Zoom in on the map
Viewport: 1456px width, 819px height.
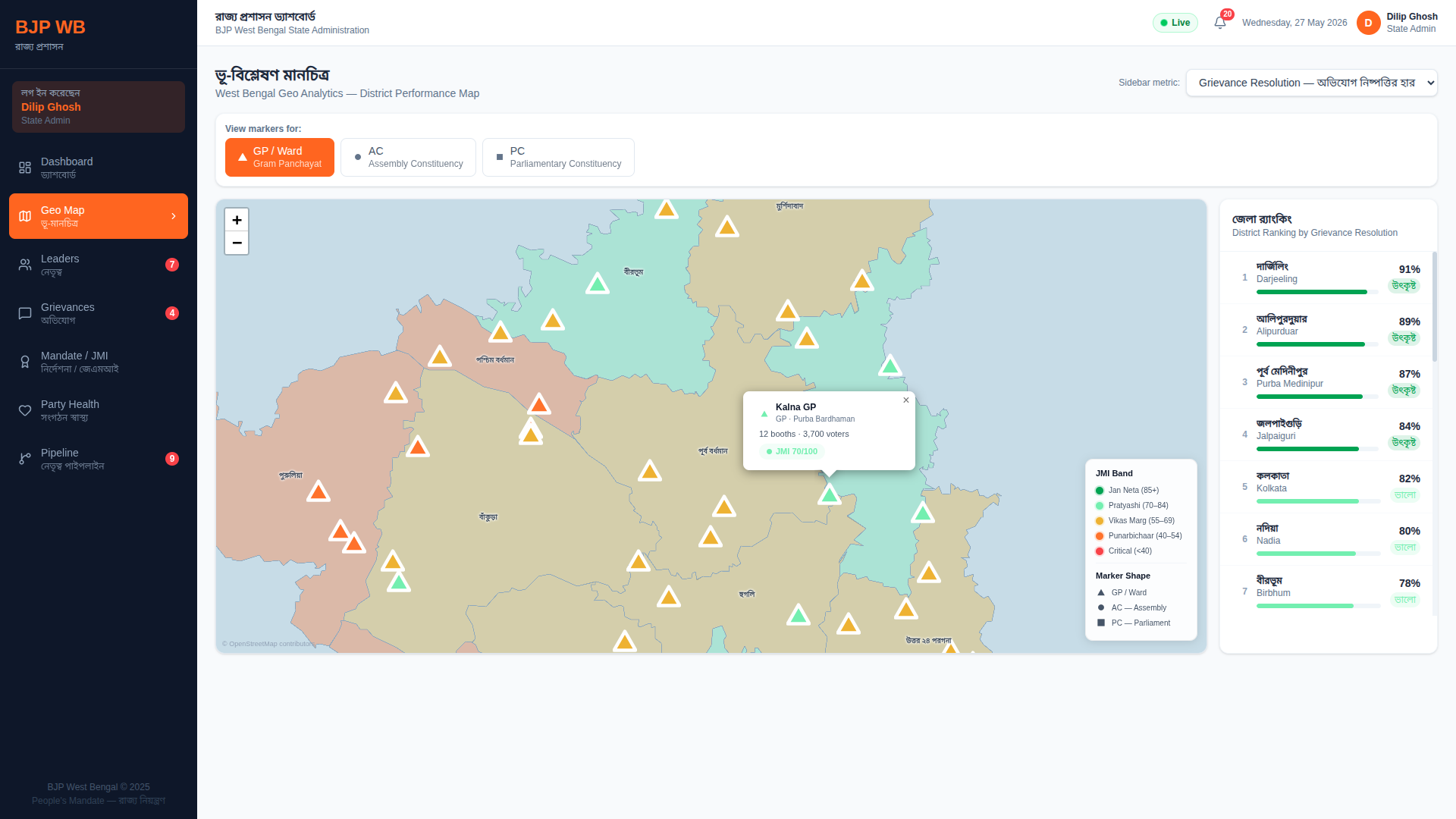point(237,220)
